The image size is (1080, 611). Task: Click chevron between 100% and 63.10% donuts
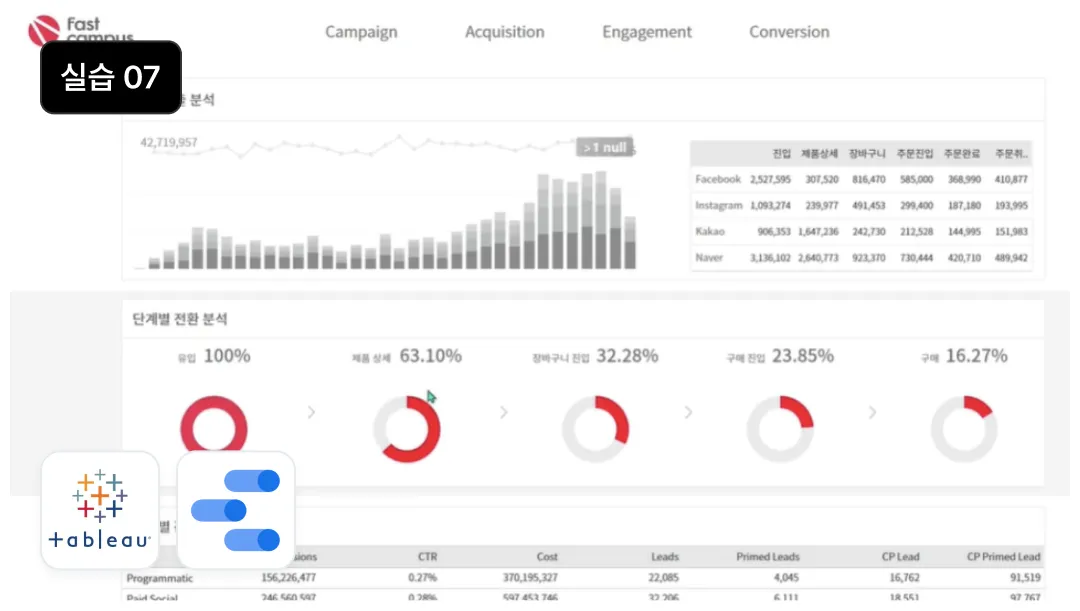coord(311,412)
